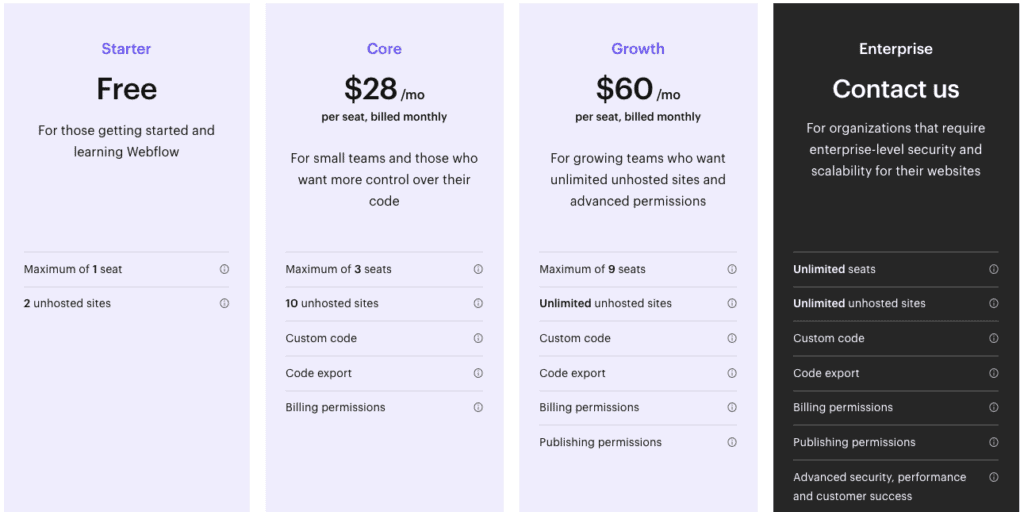Screen dimensions: 1024x512
Task: Click info icon beside Core's 3 seats limit
Action: (478, 269)
